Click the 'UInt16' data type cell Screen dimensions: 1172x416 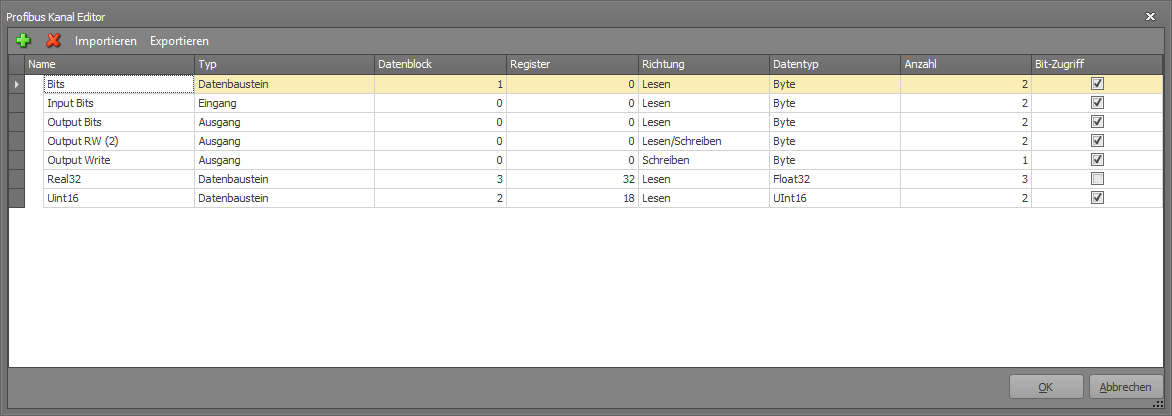pos(836,198)
